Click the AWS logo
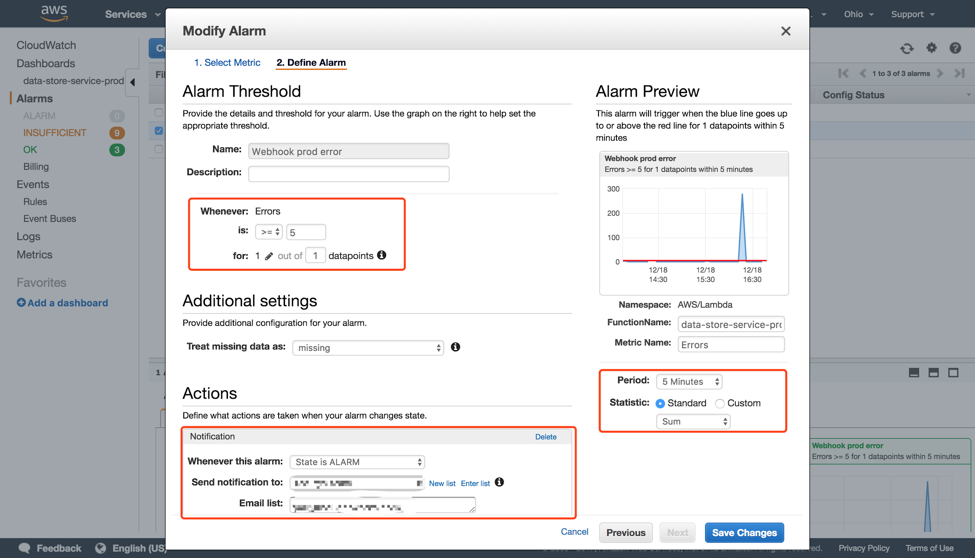The width and height of the screenshot is (975, 558). click(x=54, y=14)
